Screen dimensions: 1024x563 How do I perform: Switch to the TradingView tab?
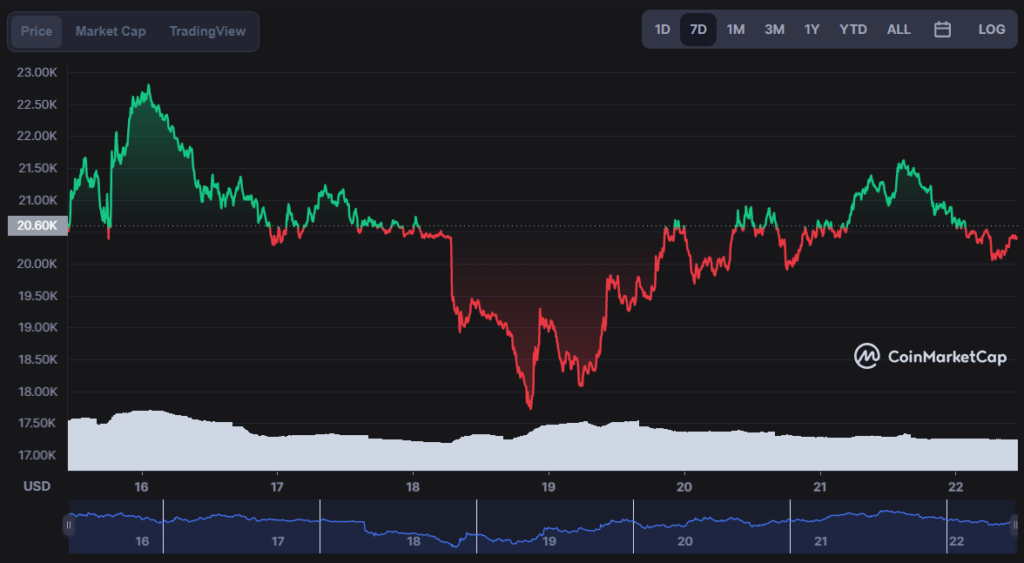click(207, 31)
